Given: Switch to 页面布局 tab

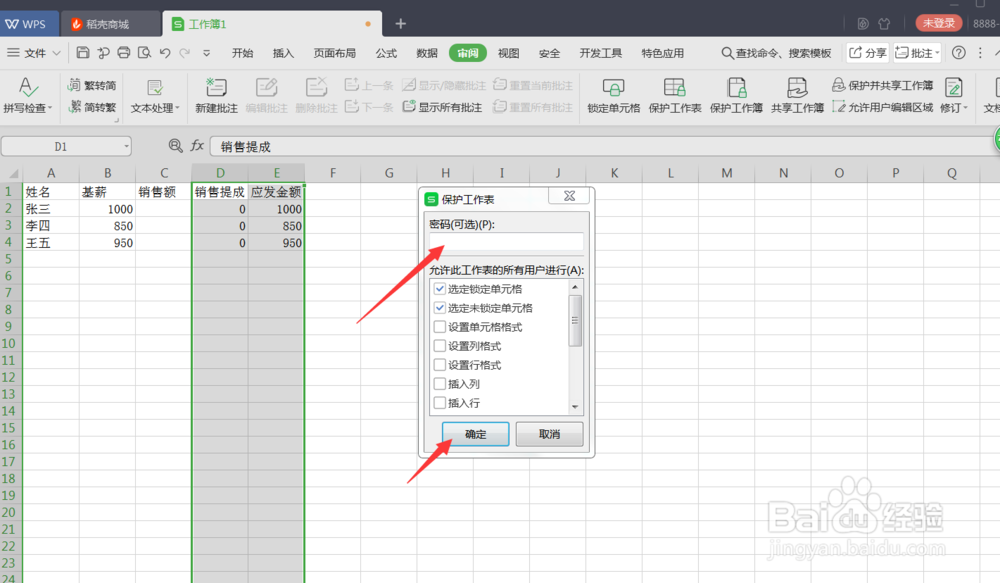Looking at the screenshot, I should pos(335,53).
